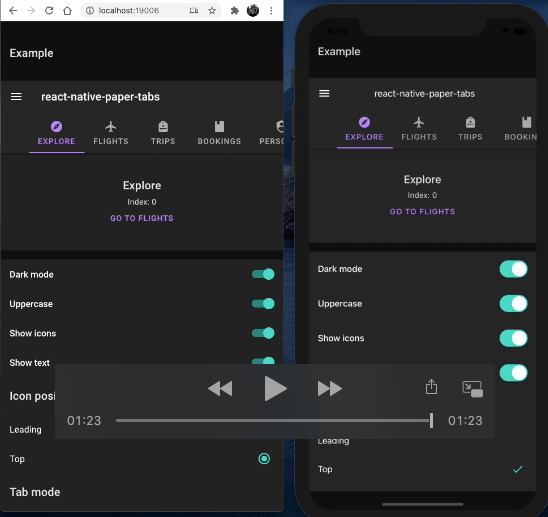Click the Trips bag icon on phone

pyautogui.click(x=470, y=122)
